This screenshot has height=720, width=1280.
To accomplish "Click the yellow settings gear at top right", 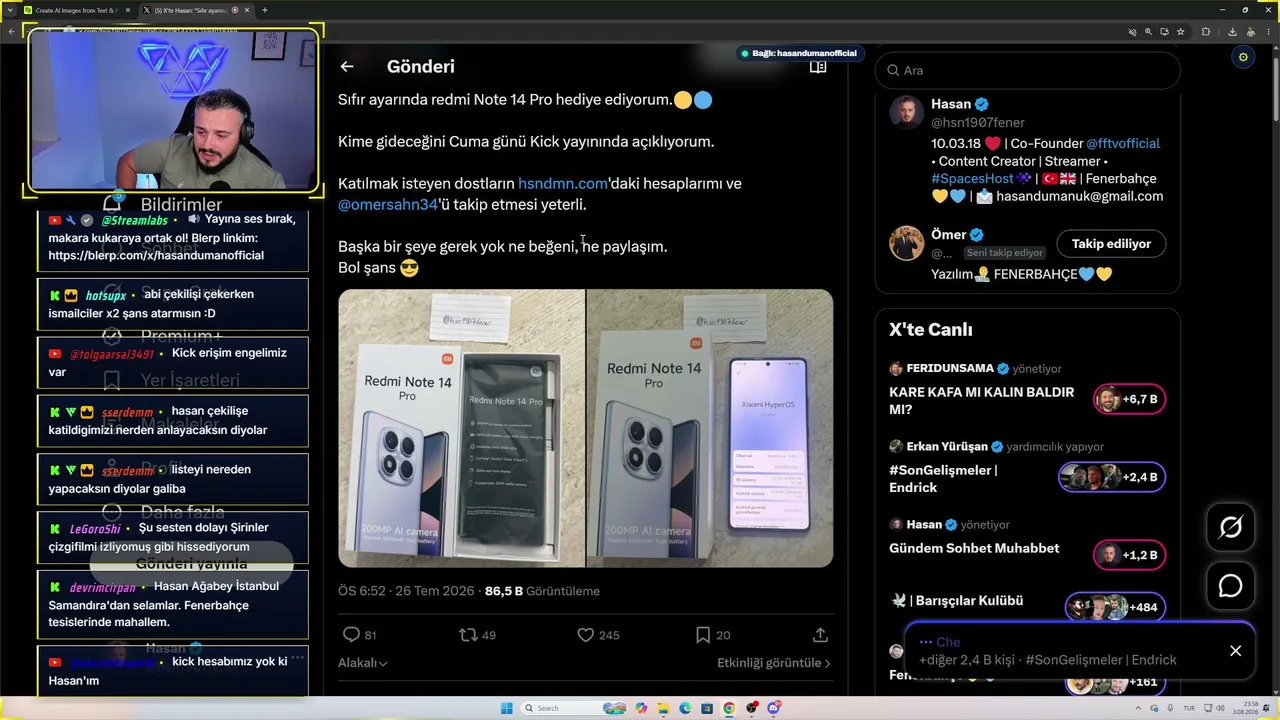I will coord(1243,57).
